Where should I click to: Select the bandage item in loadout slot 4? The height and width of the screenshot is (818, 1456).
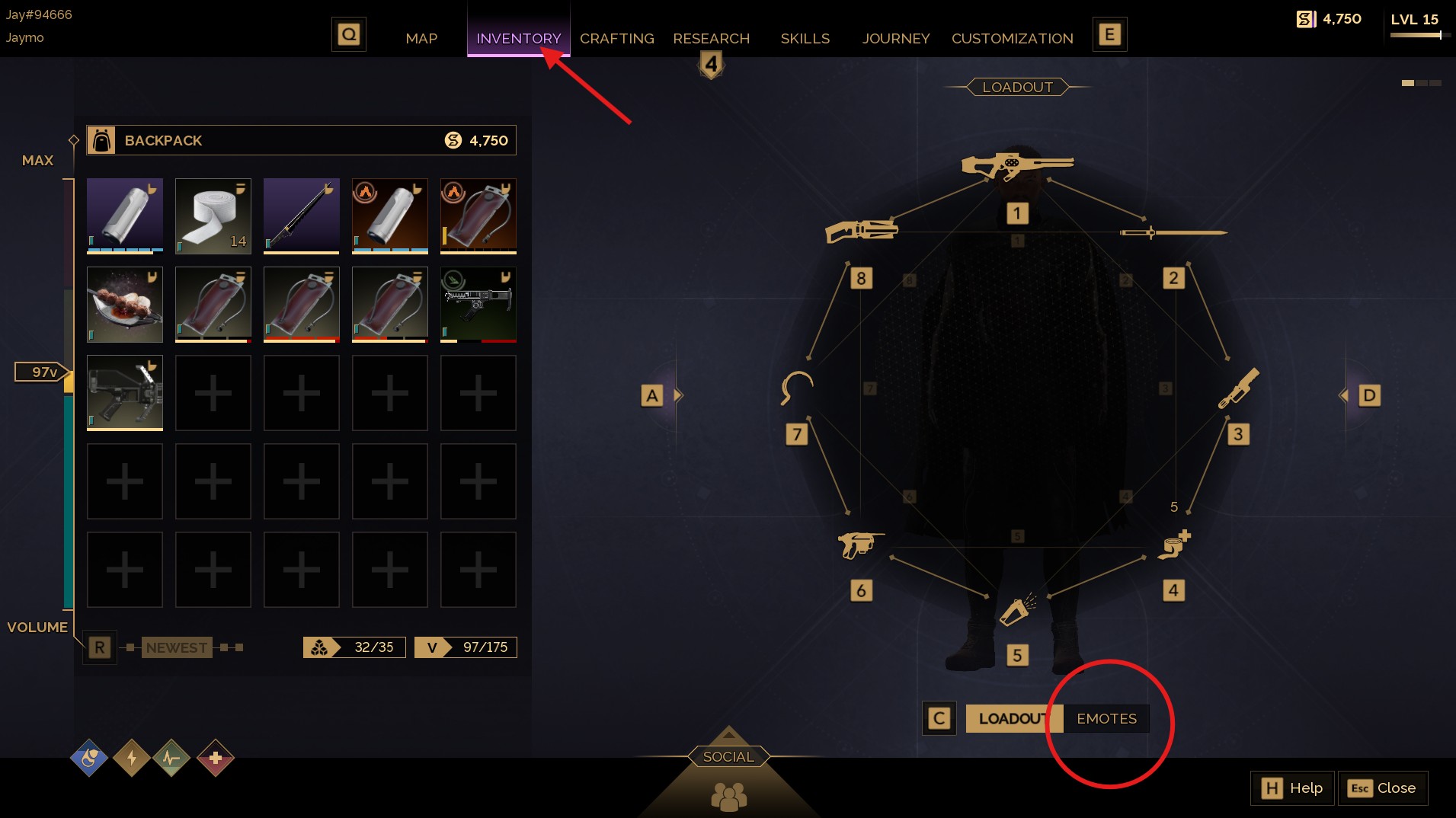point(1173,545)
